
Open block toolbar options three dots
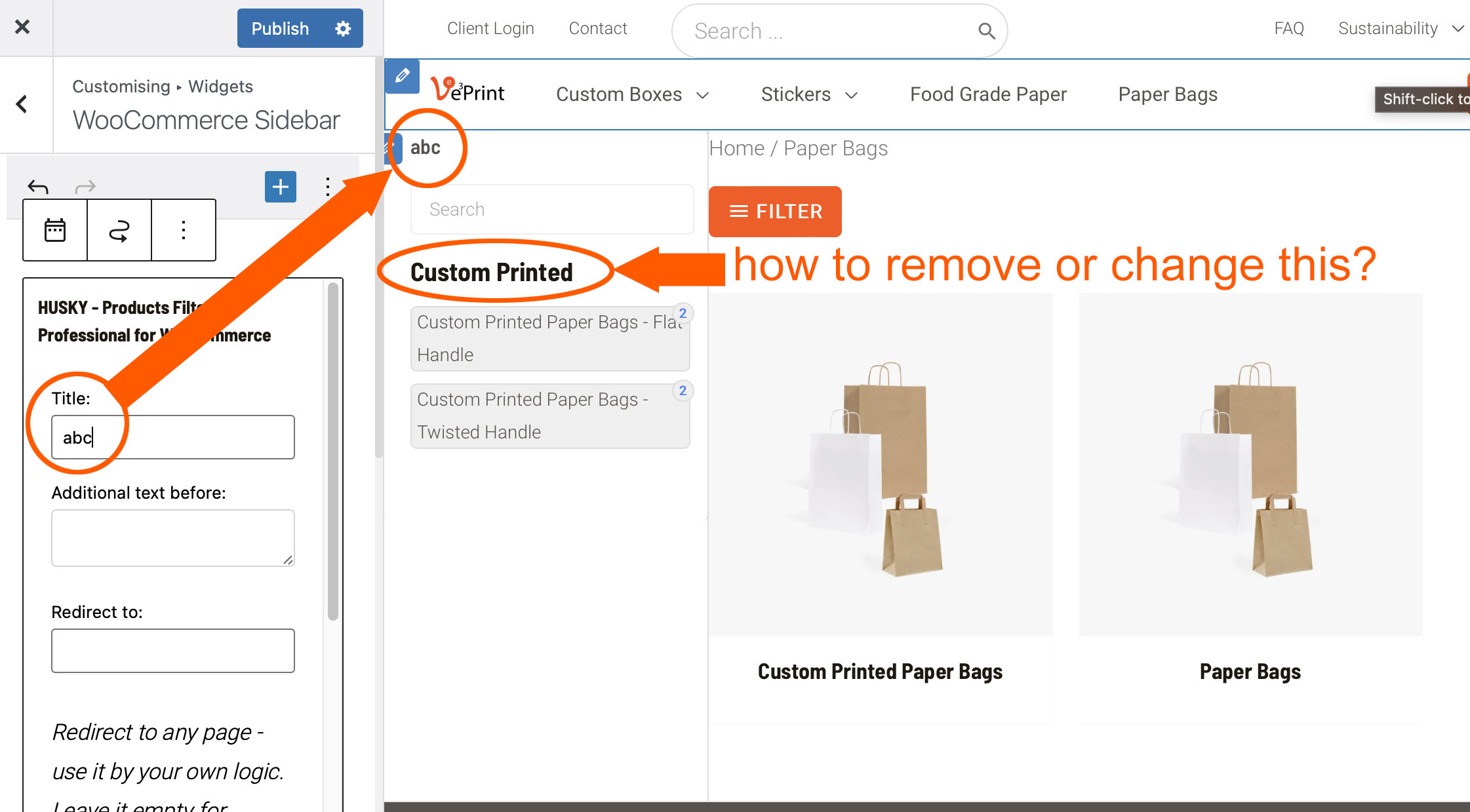point(184,230)
